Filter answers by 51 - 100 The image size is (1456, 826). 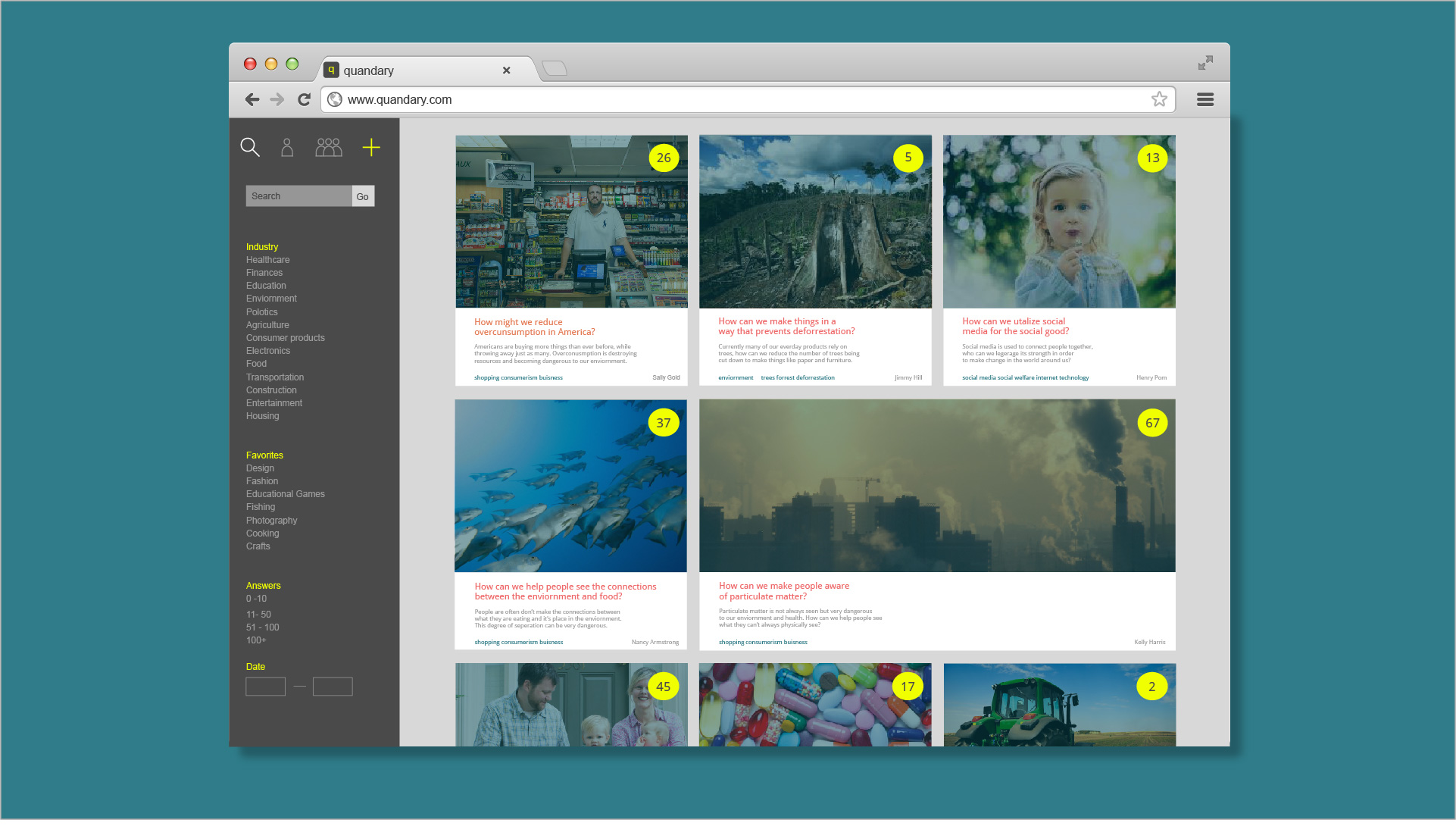pos(262,627)
